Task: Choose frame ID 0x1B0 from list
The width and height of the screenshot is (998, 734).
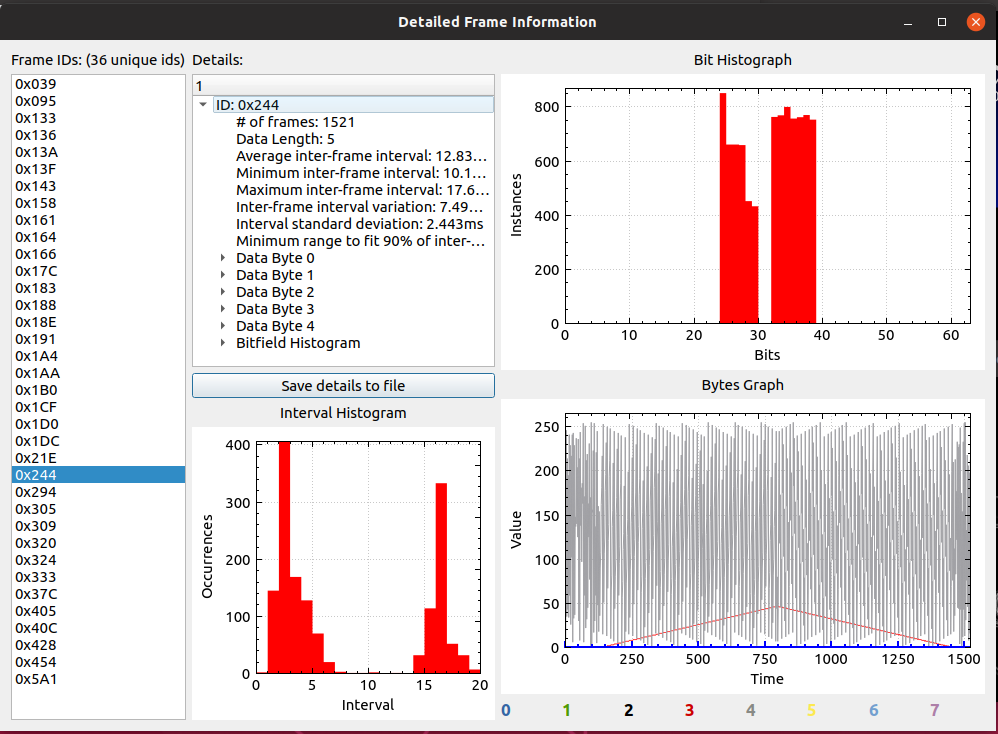Action: [36, 390]
